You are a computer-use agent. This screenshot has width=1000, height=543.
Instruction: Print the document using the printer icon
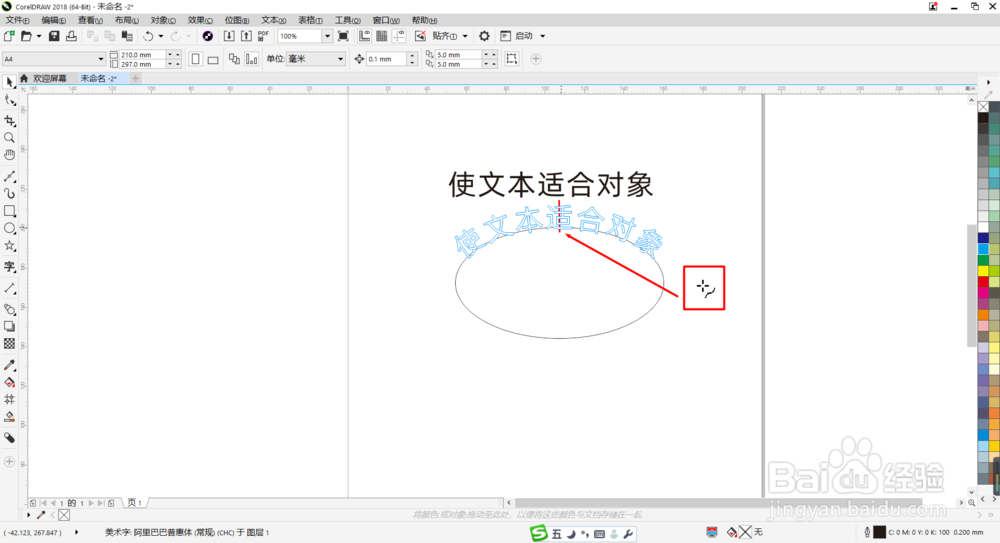tap(71, 36)
